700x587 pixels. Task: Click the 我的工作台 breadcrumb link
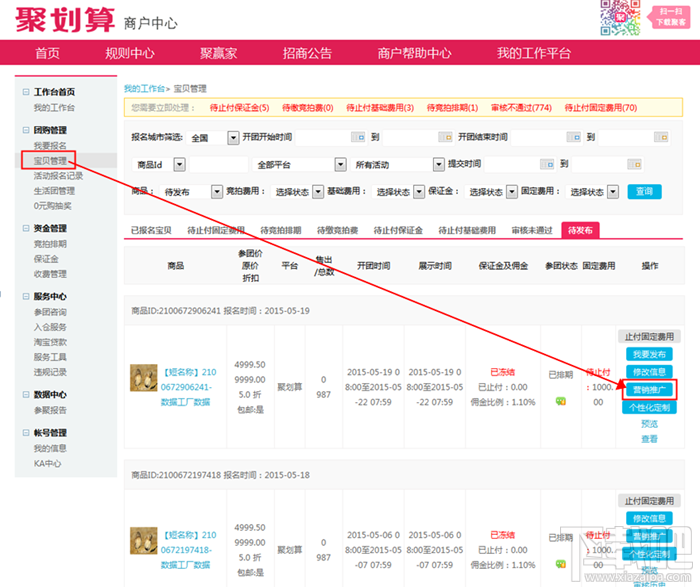coord(144,88)
